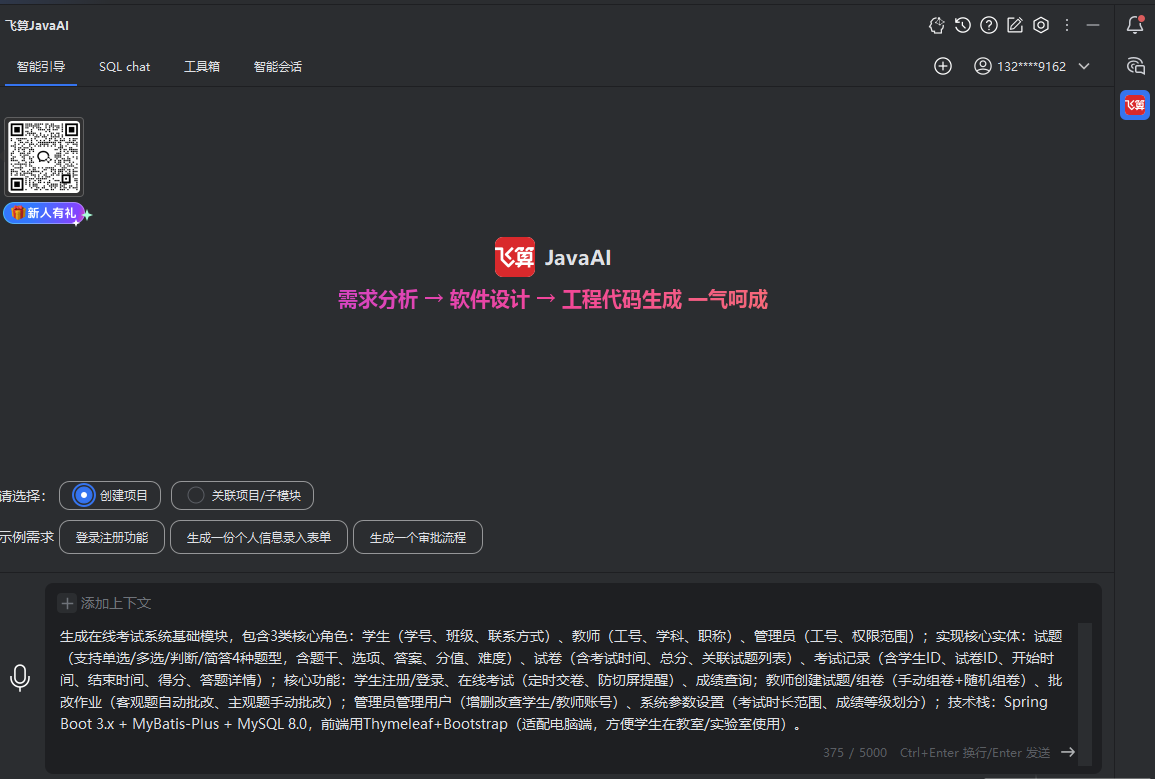Select the 飞算 sidebar tool icon
Image resolution: width=1155 pixels, height=779 pixels.
(x=1135, y=105)
